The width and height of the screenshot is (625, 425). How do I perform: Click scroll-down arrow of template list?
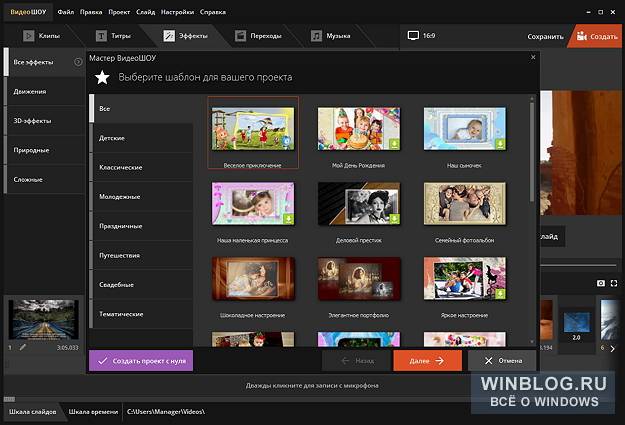[532, 342]
